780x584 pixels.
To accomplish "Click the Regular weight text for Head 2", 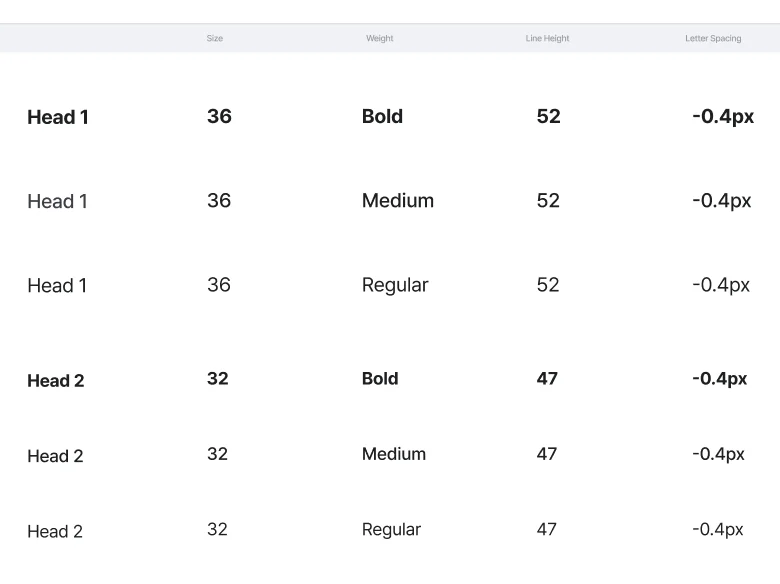I will pyautogui.click(x=391, y=530).
